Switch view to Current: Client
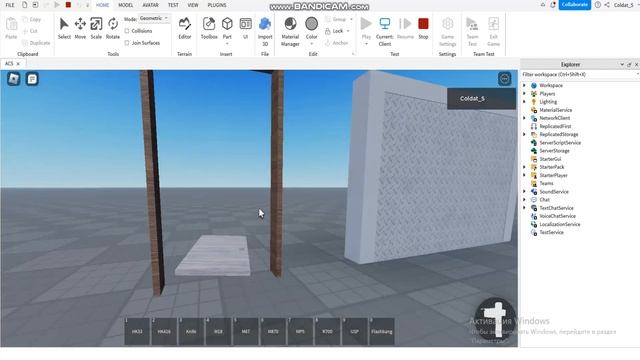 coord(384,31)
